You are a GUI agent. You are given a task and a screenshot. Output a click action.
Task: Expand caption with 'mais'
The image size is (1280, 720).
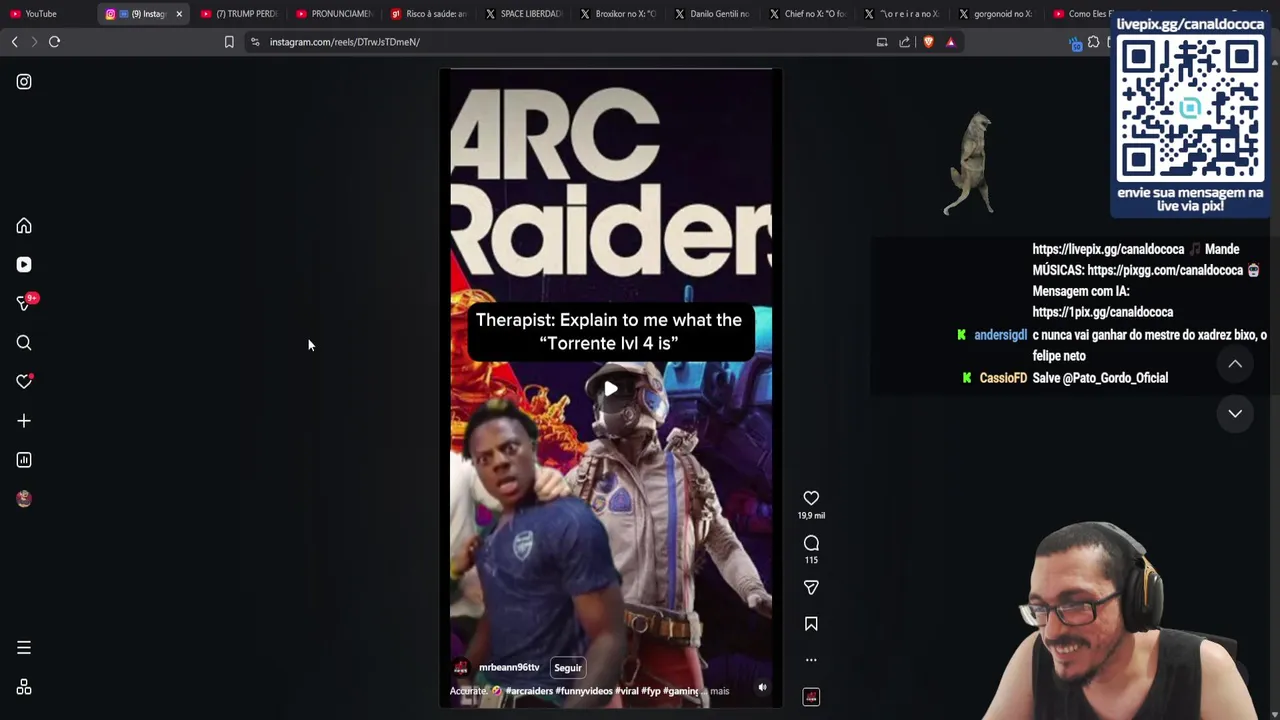[719, 691]
